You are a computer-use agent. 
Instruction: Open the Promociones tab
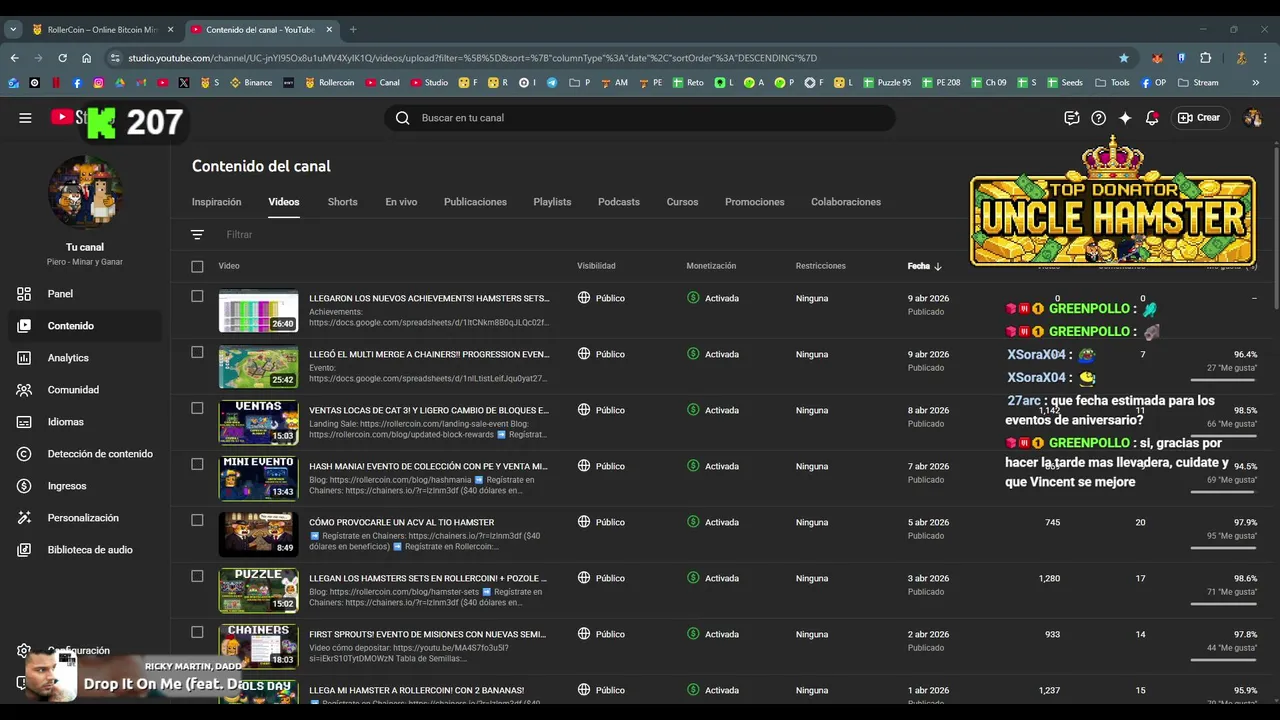point(754,202)
